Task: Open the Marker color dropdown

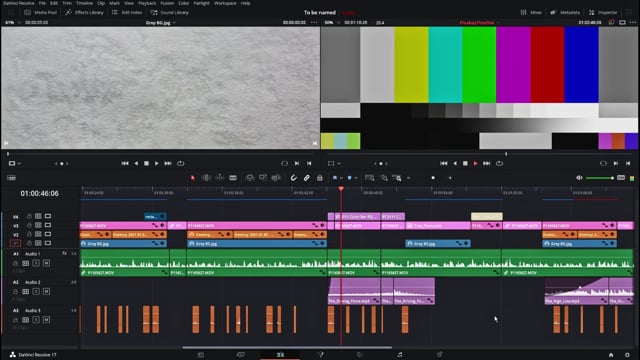Action: (x=356, y=178)
